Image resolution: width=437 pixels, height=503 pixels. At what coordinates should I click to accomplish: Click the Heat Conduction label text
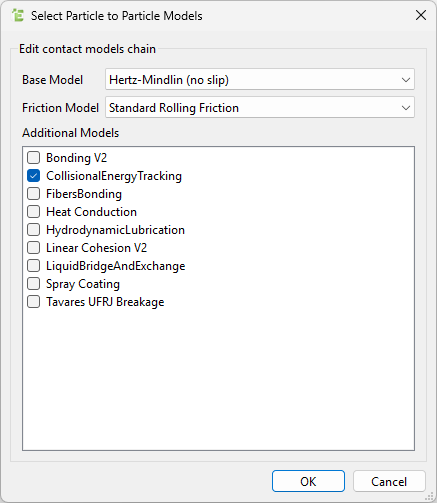91,212
